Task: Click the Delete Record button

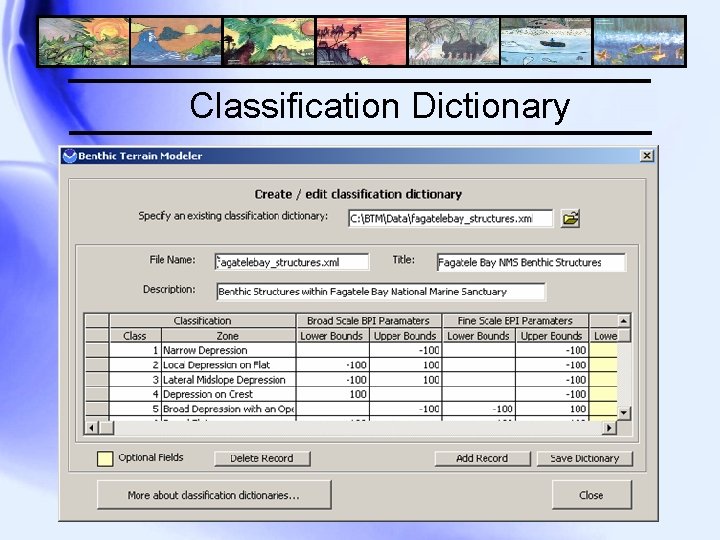Action: click(262, 458)
